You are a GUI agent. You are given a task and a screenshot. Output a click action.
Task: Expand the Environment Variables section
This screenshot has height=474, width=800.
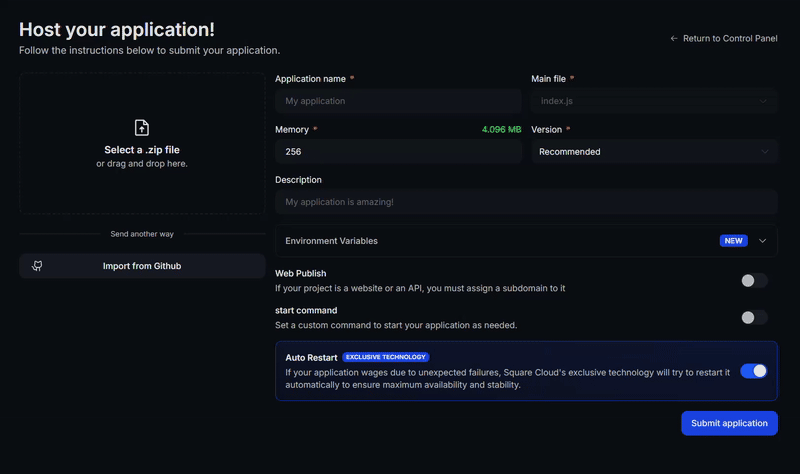coord(526,241)
